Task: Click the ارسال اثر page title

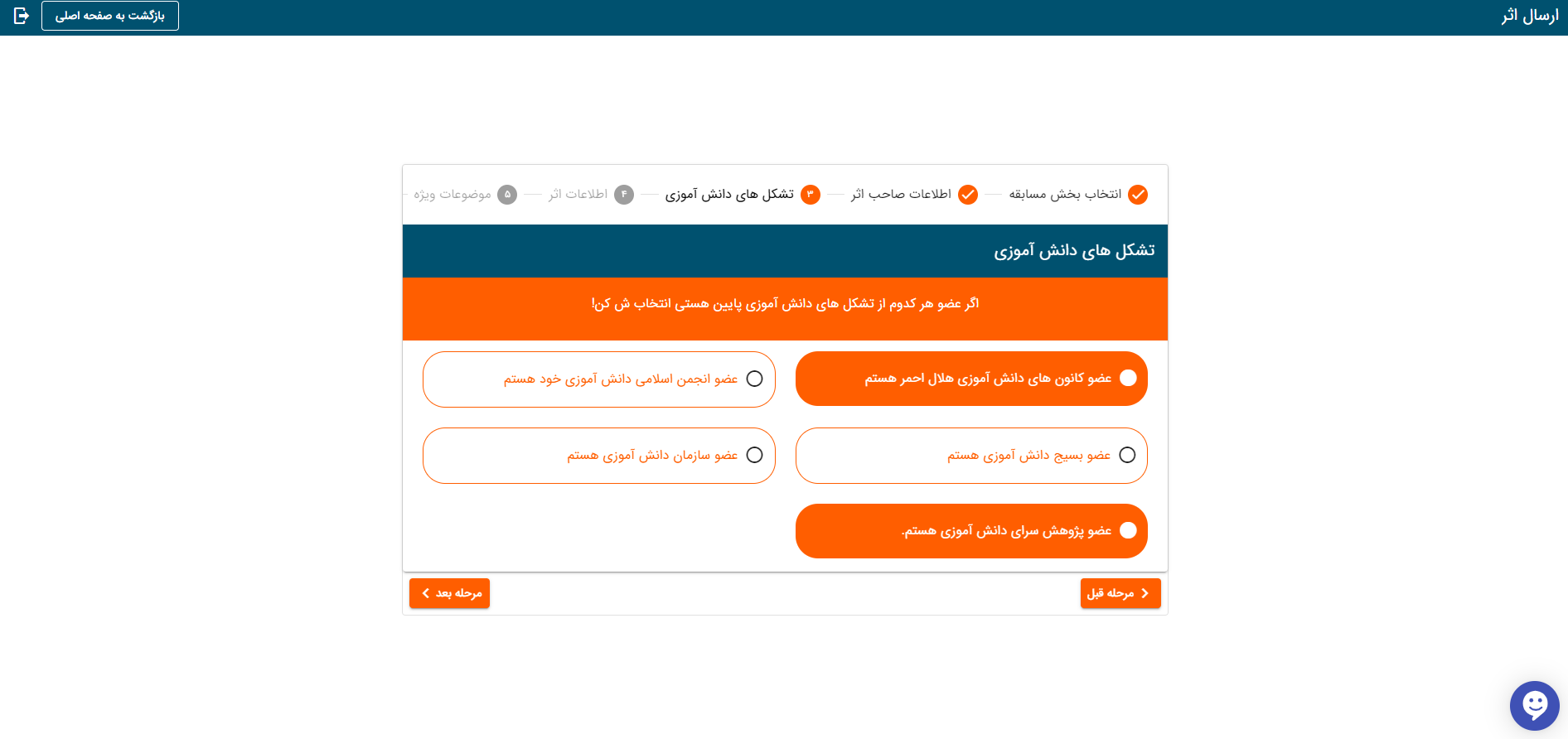Action: point(1529,16)
